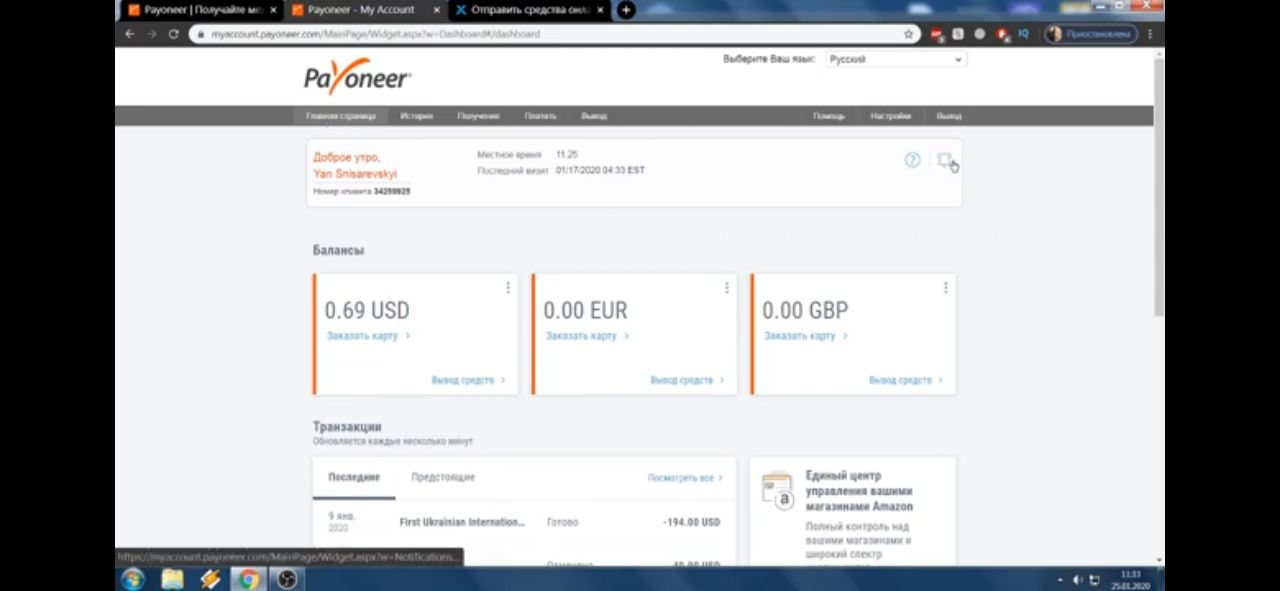Image resolution: width=1280 pixels, height=591 pixels.
Task: Open the Настройки menu
Action: pyautogui.click(x=891, y=116)
